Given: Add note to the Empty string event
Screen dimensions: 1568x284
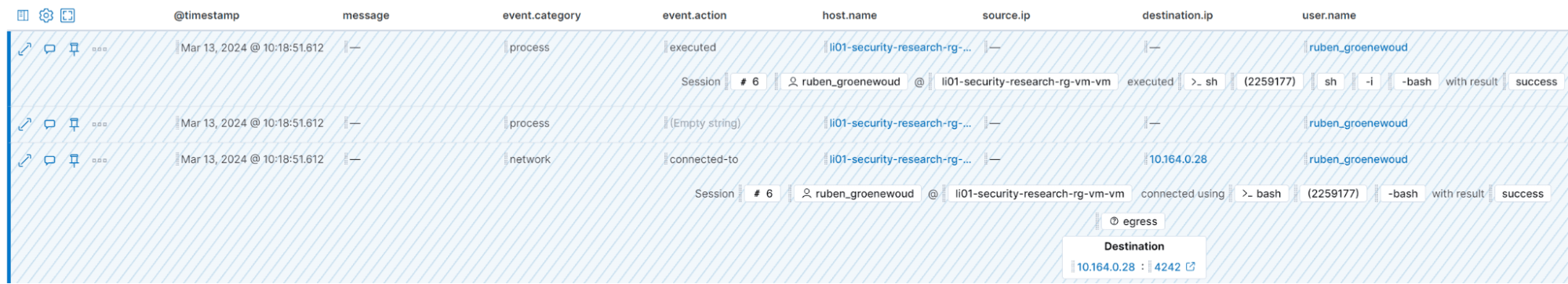Looking at the screenshot, I should [49, 124].
